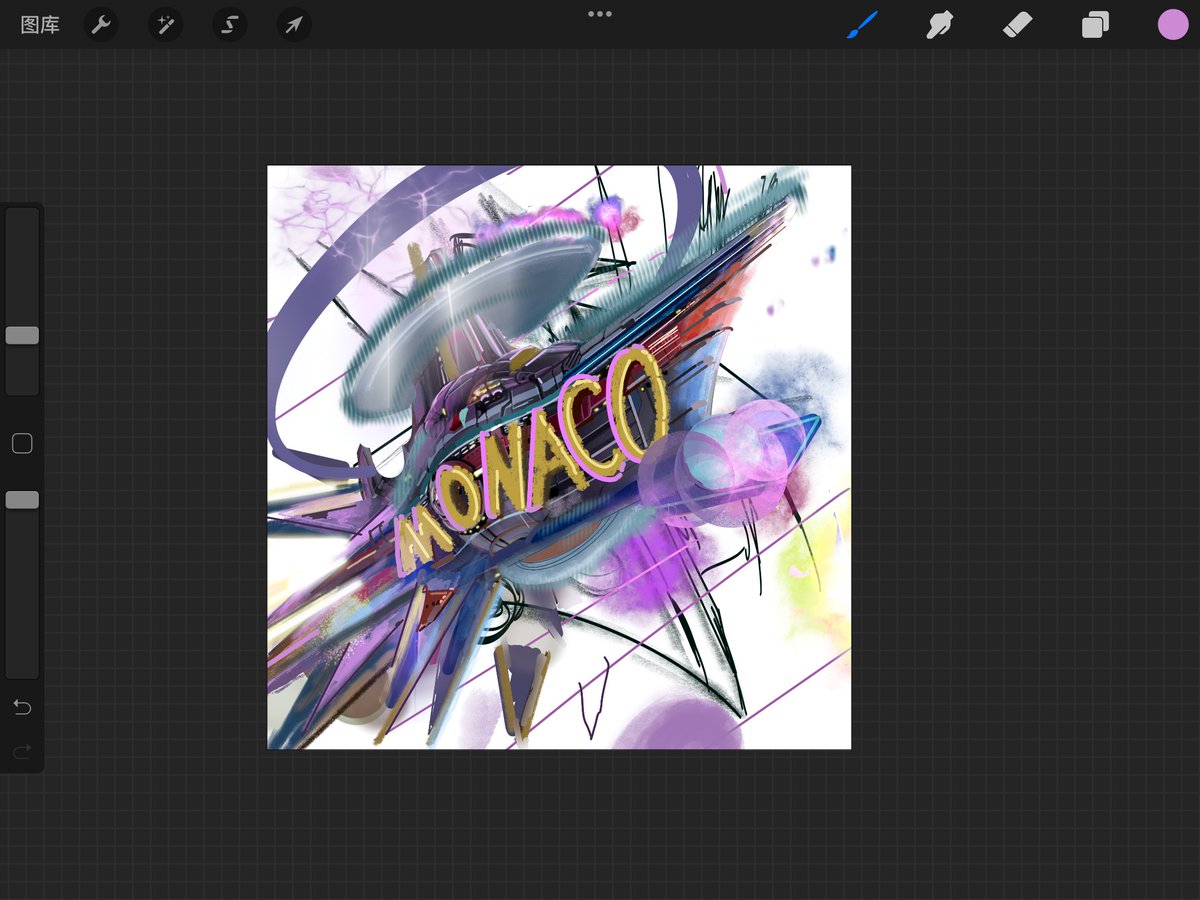The height and width of the screenshot is (900, 1200).
Task: Activate the Transform arrow tool
Action: (294, 25)
